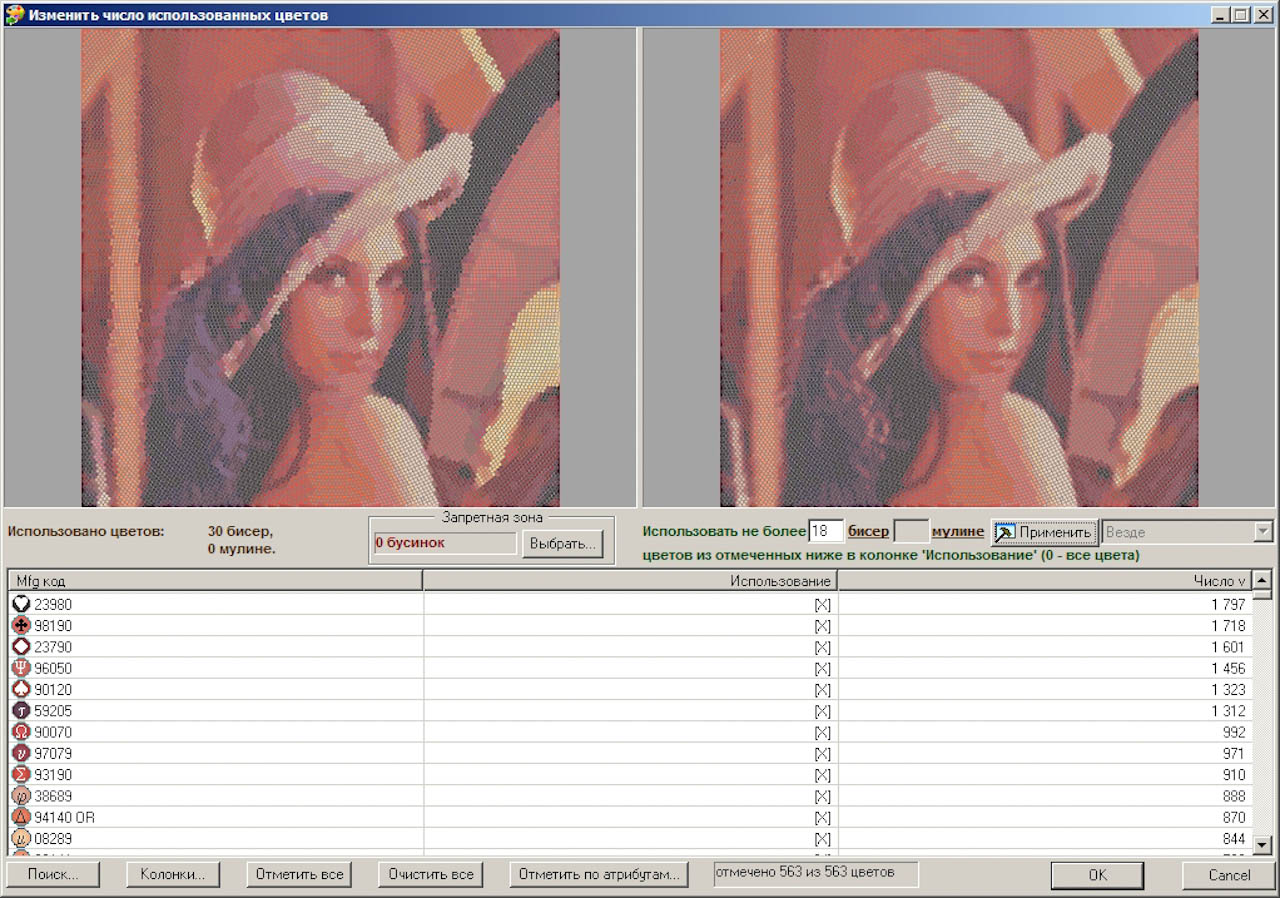Click the count cell '1 456'
This screenshot has height=898, width=1280.
(1228, 669)
